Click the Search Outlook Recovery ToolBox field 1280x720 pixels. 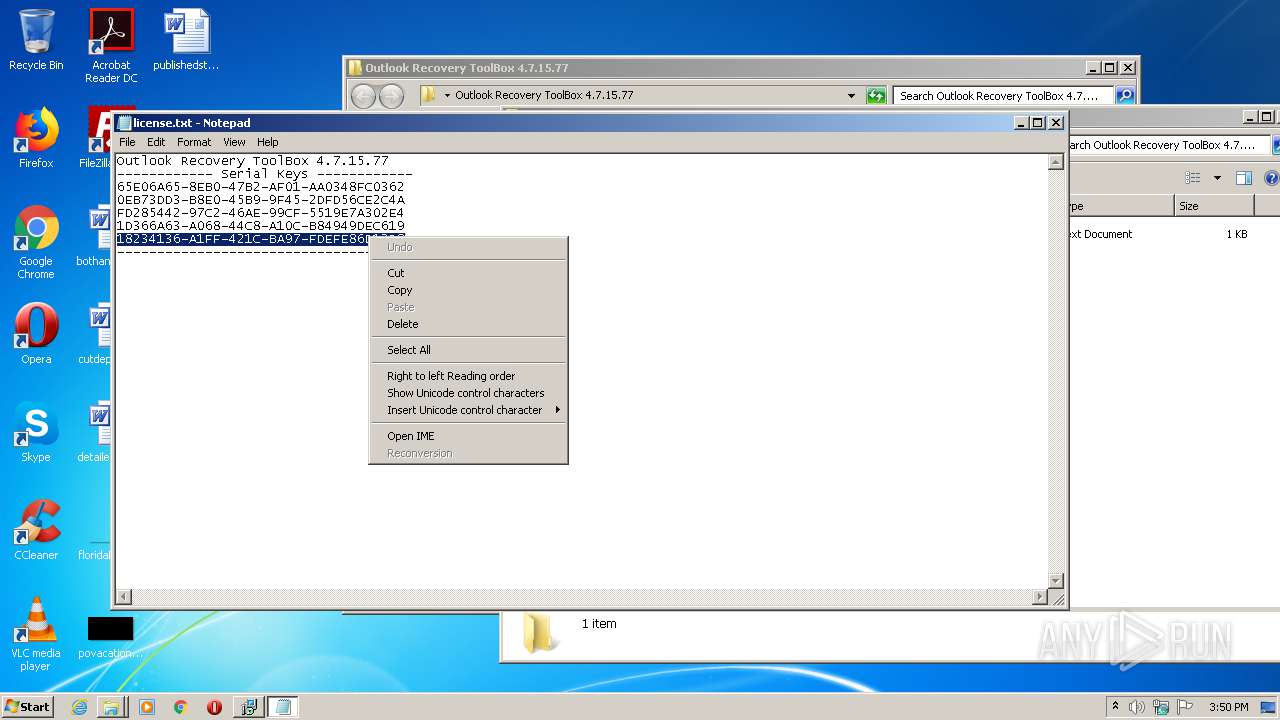pos(1003,96)
